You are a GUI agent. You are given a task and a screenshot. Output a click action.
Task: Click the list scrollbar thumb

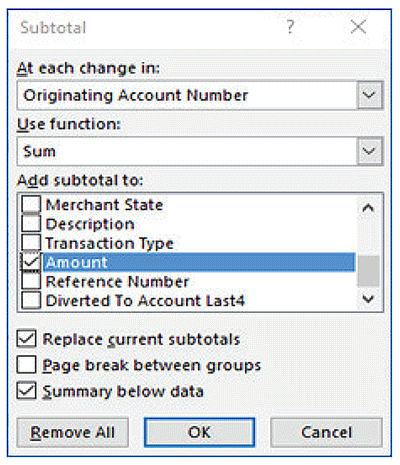point(368,271)
